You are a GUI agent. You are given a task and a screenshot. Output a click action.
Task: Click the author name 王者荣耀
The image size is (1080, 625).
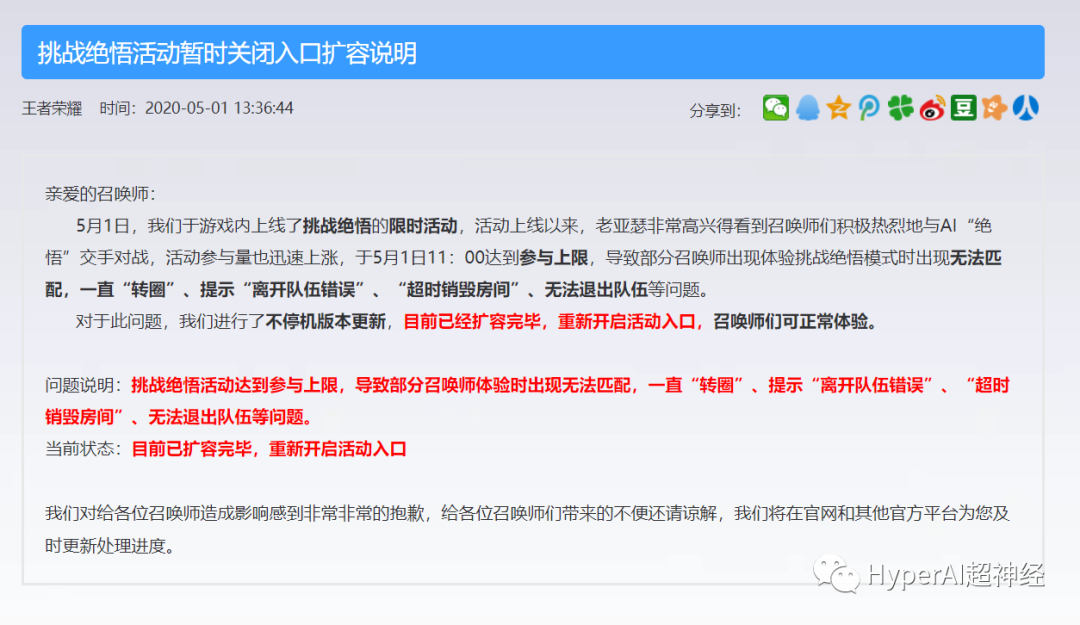(52, 108)
